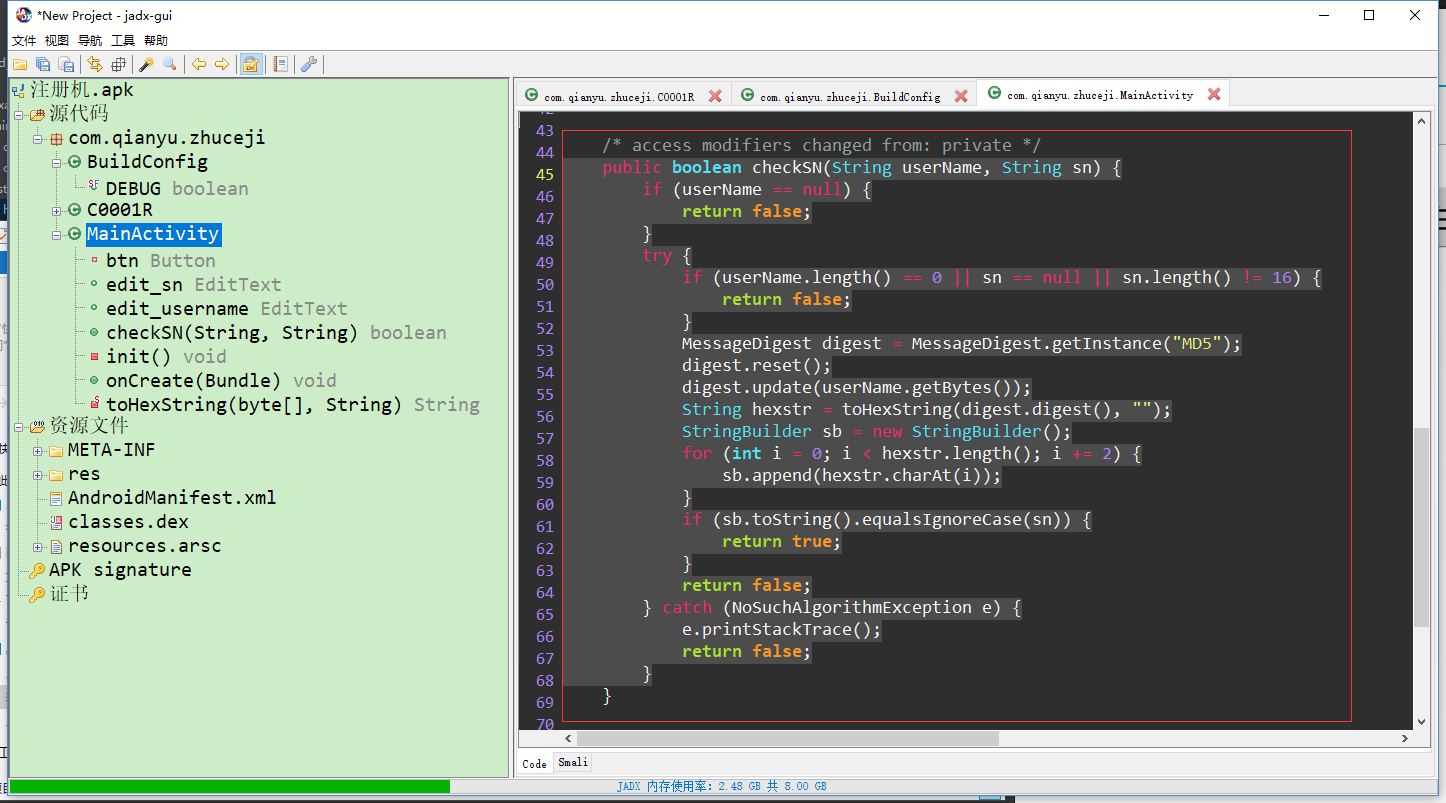Open the 工具 menu

pyautogui.click(x=123, y=41)
